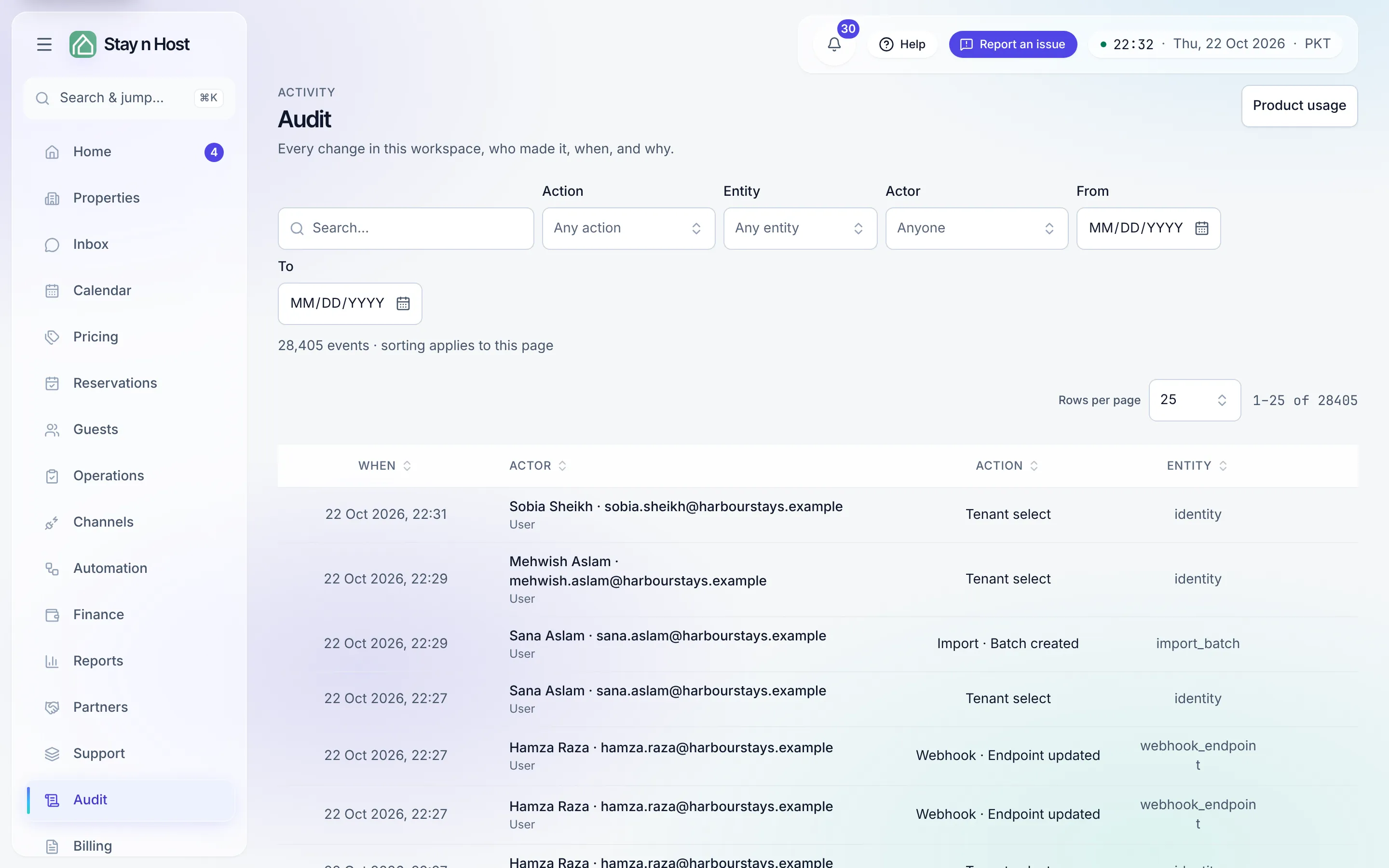The width and height of the screenshot is (1389, 868).
Task: Open the Audit menu item
Action: pyautogui.click(x=130, y=800)
